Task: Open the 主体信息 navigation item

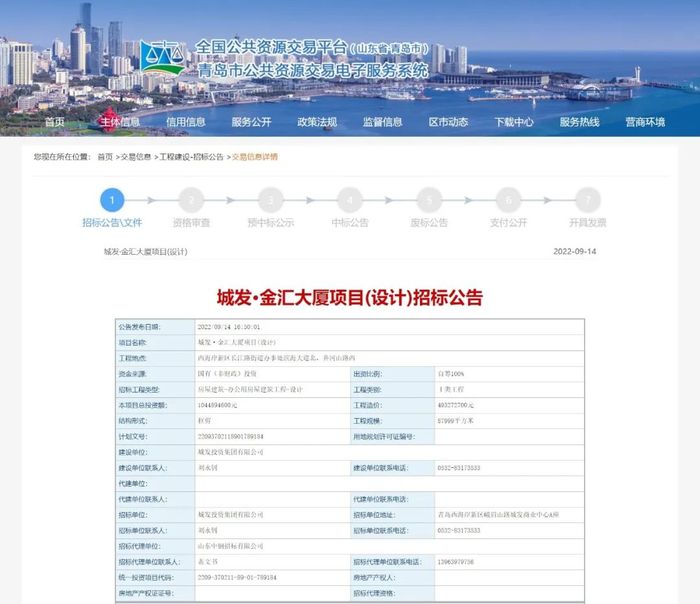Action: 120,122
